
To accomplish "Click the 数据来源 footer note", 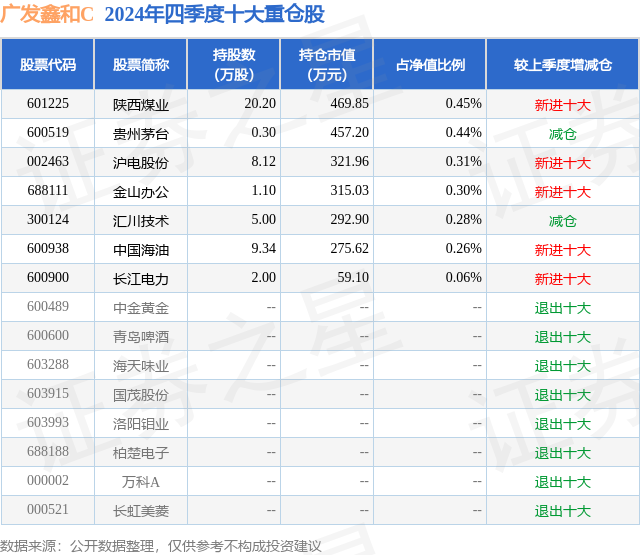I will [x=160, y=546].
